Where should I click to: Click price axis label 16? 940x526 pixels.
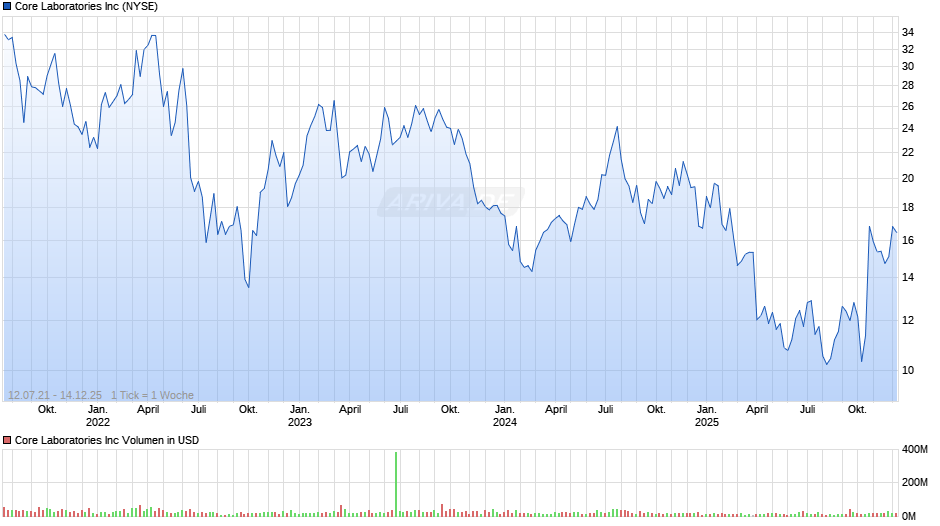(908, 241)
